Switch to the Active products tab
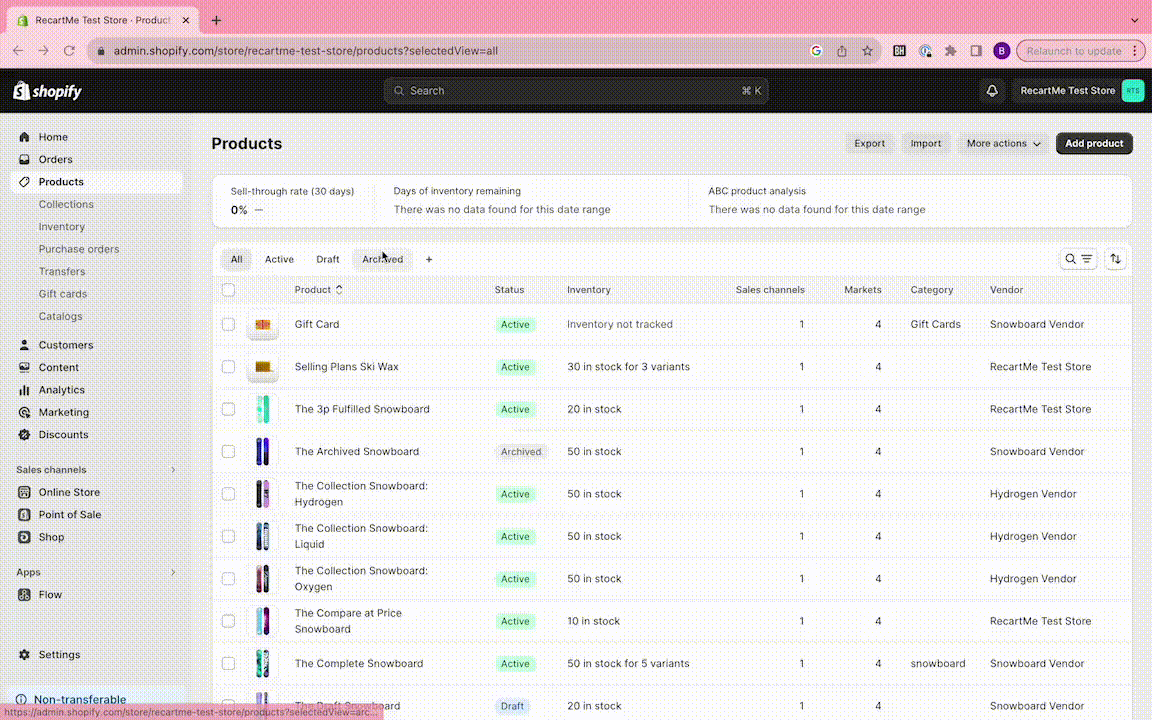1152x720 pixels. (x=279, y=260)
